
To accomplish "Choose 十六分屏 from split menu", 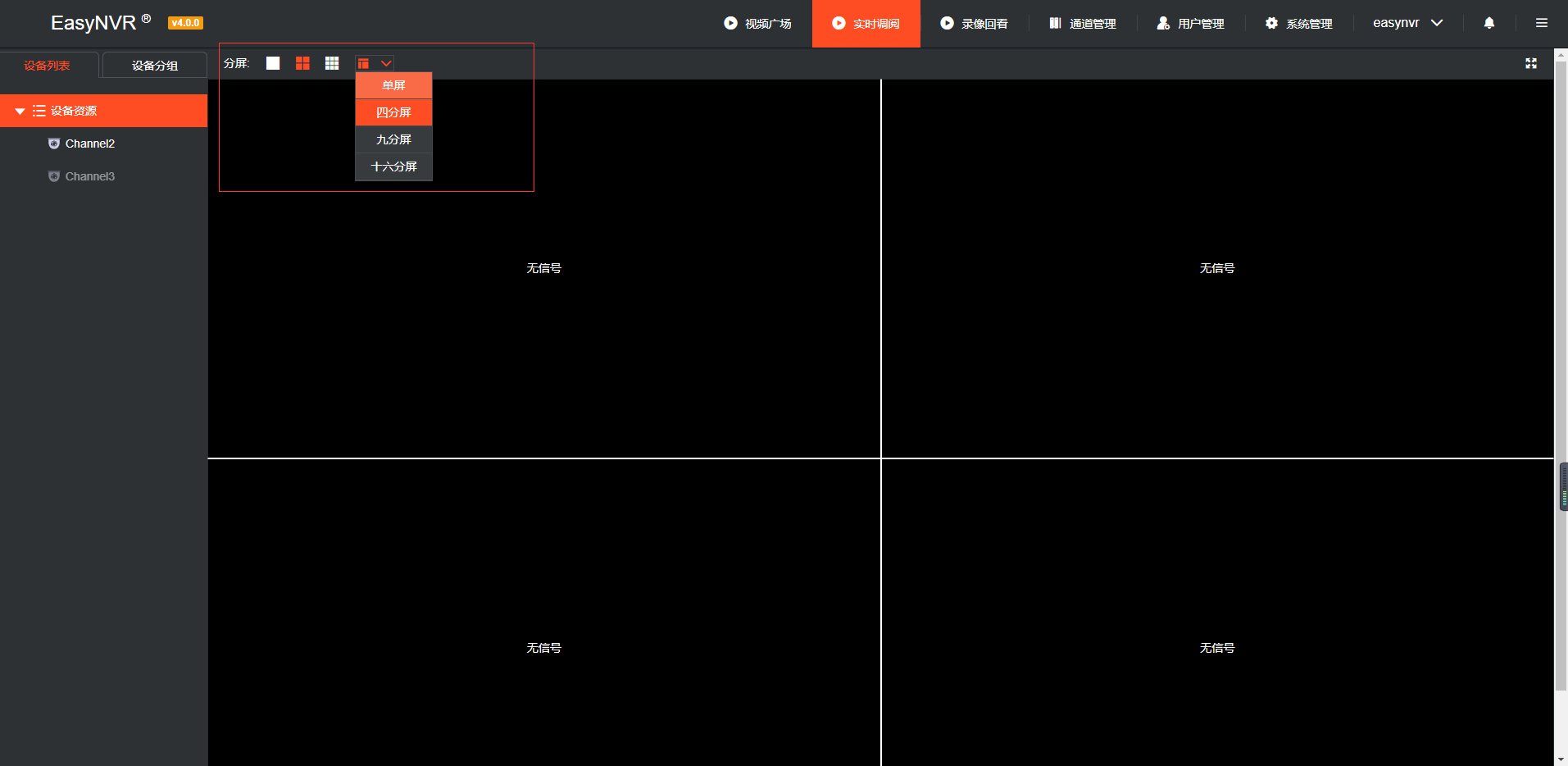I will coord(393,166).
